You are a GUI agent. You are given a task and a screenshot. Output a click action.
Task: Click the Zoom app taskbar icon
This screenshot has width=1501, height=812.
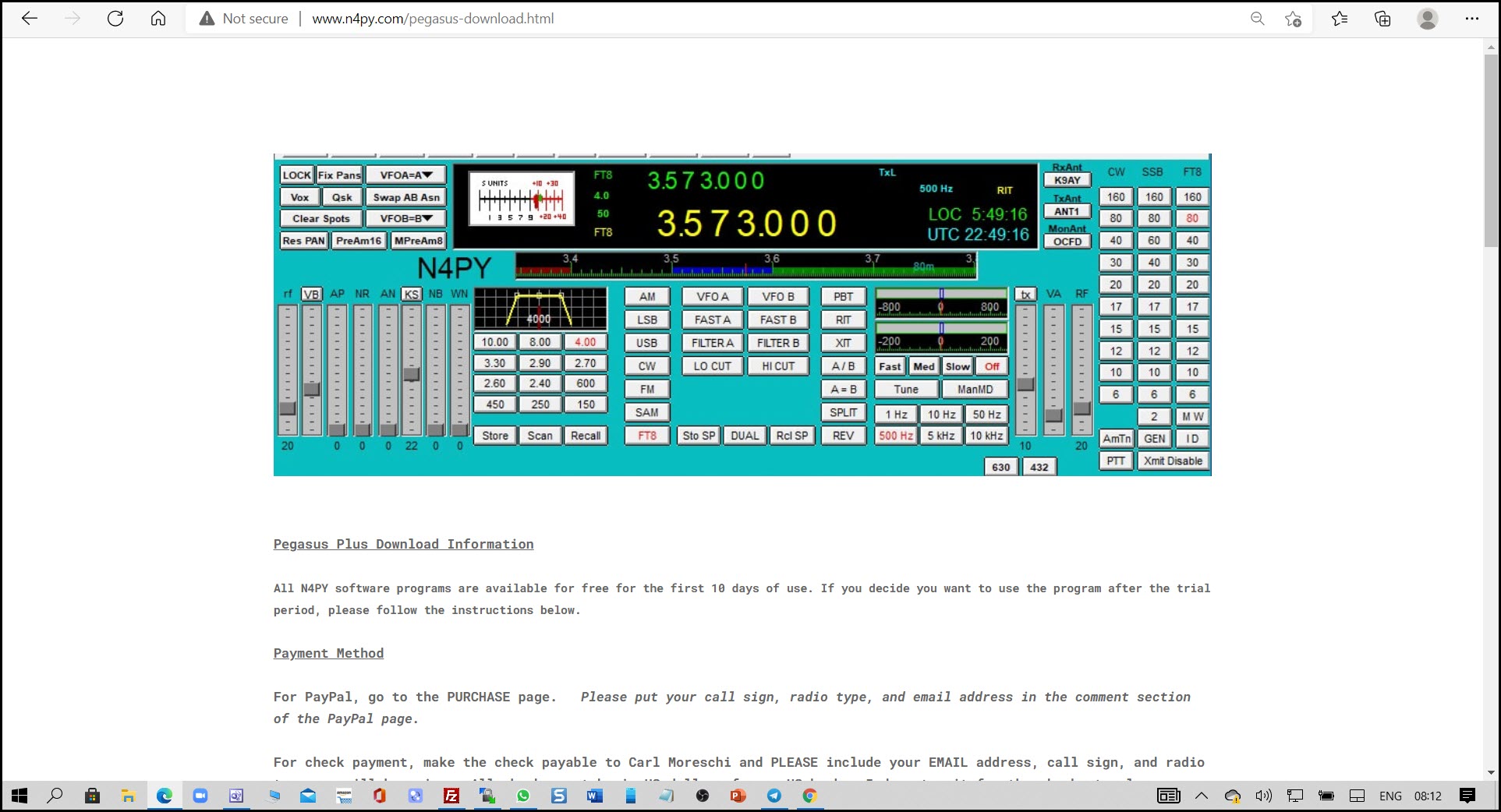[x=200, y=796]
